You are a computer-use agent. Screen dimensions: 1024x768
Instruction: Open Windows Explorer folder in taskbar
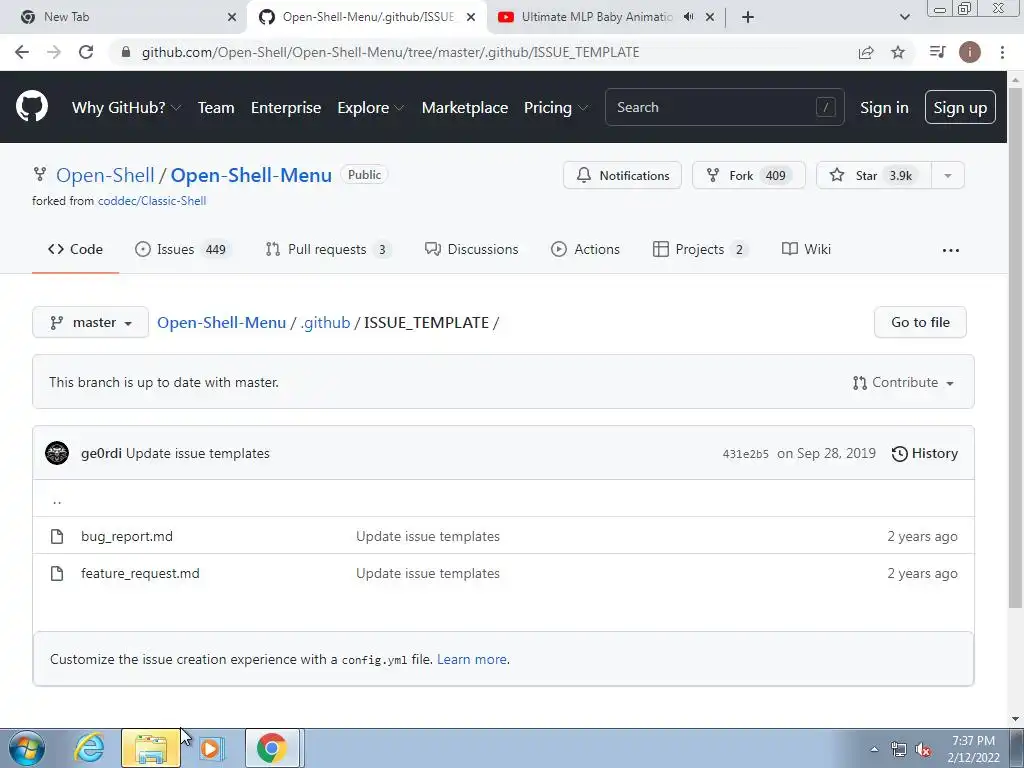tap(151, 748)
